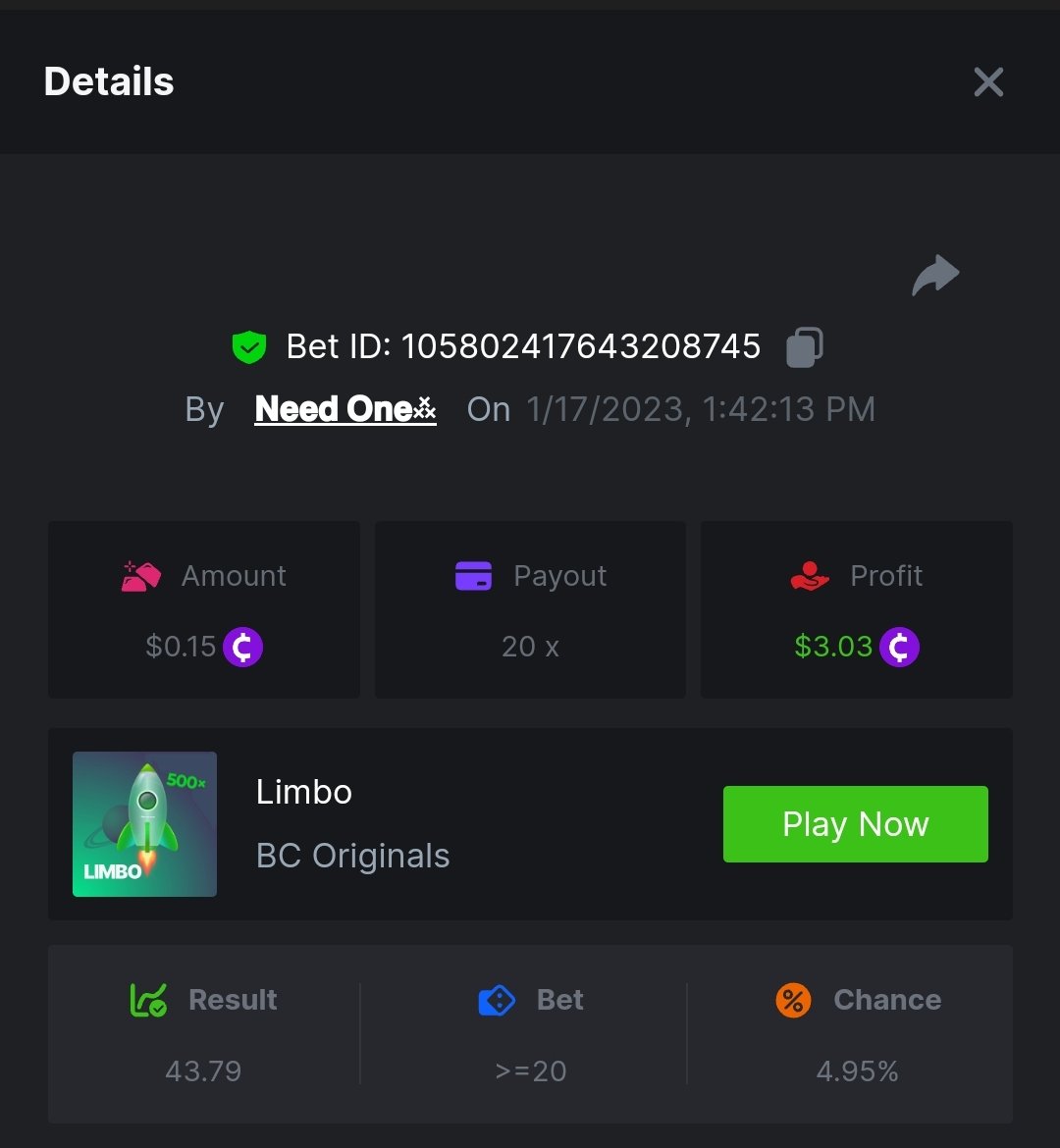1060x1148 pixels.
Task: Select the Bet ID number text
Action: pos(580,346)
